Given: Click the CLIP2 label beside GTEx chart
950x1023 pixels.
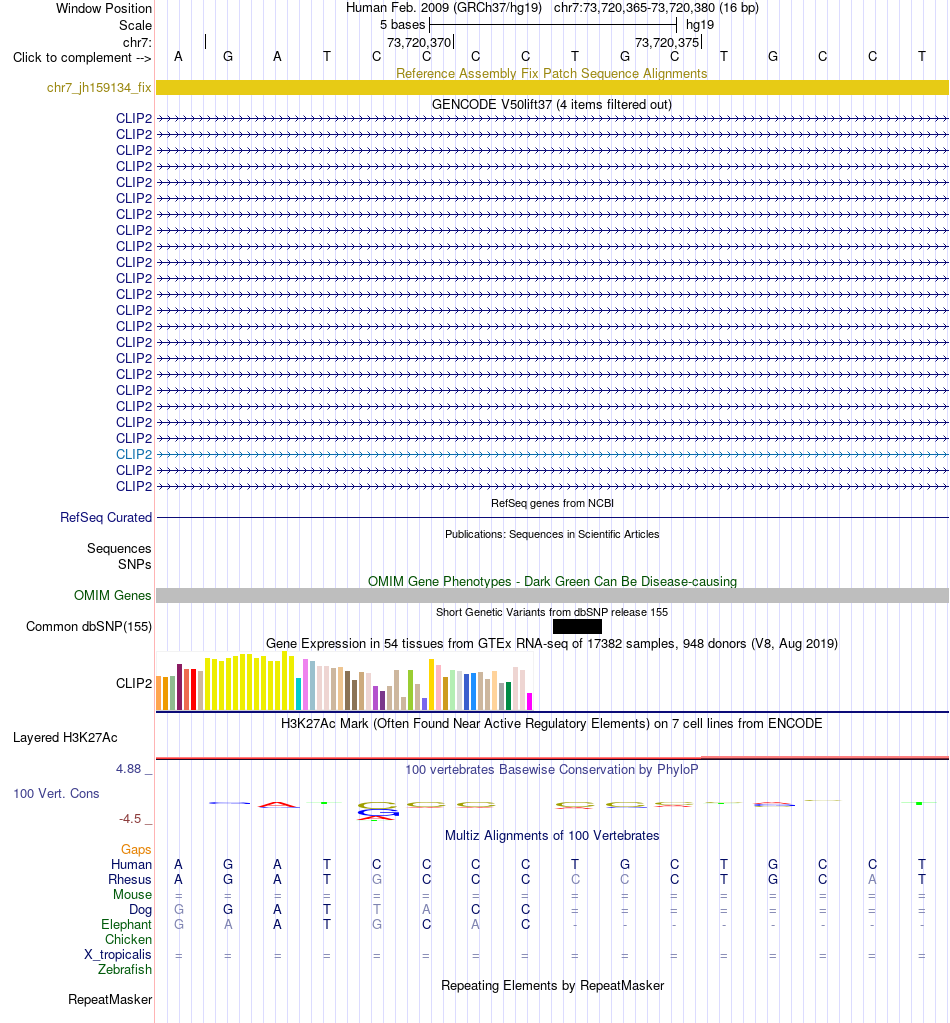Looking at the screenshot, I should tap(134, 683).
